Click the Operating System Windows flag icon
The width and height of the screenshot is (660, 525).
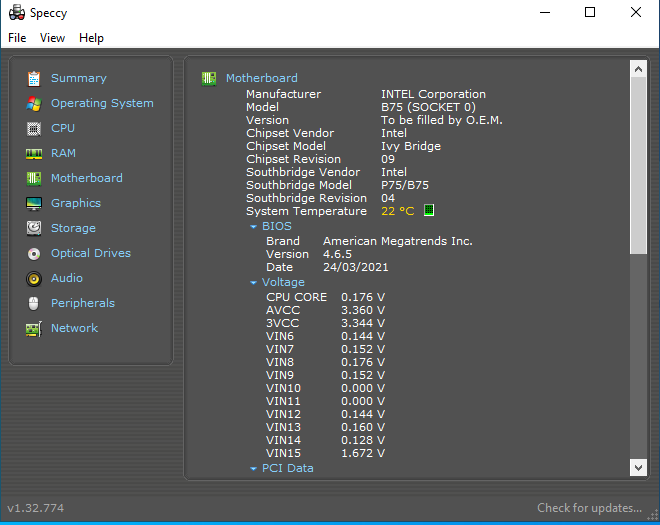[x=34, y=104]
